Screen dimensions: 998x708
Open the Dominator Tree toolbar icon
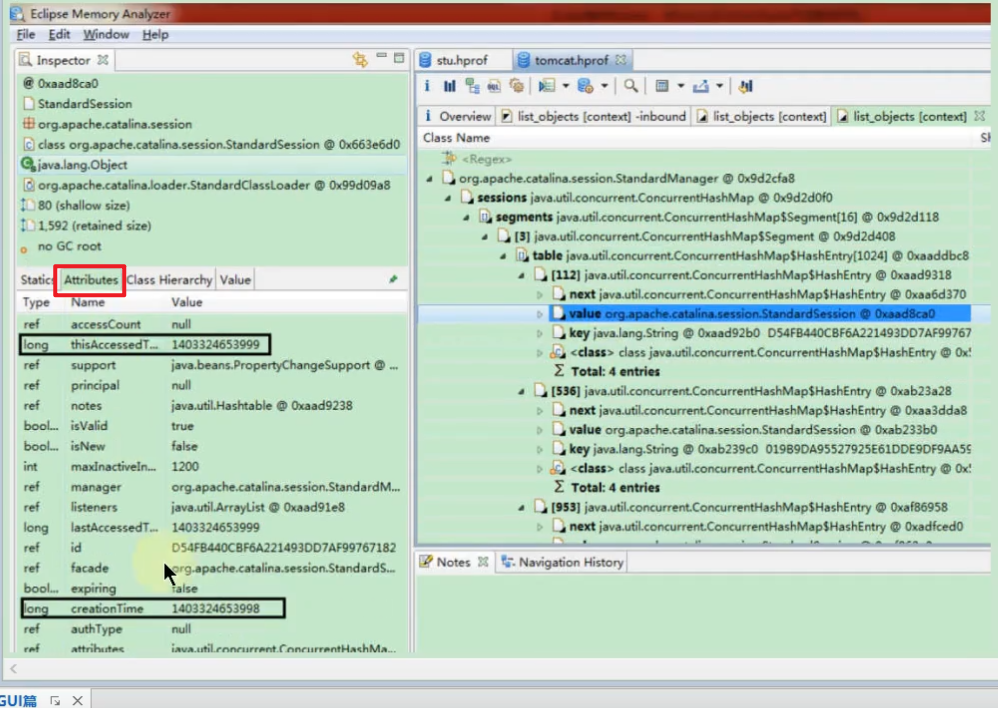coord(472,86)
